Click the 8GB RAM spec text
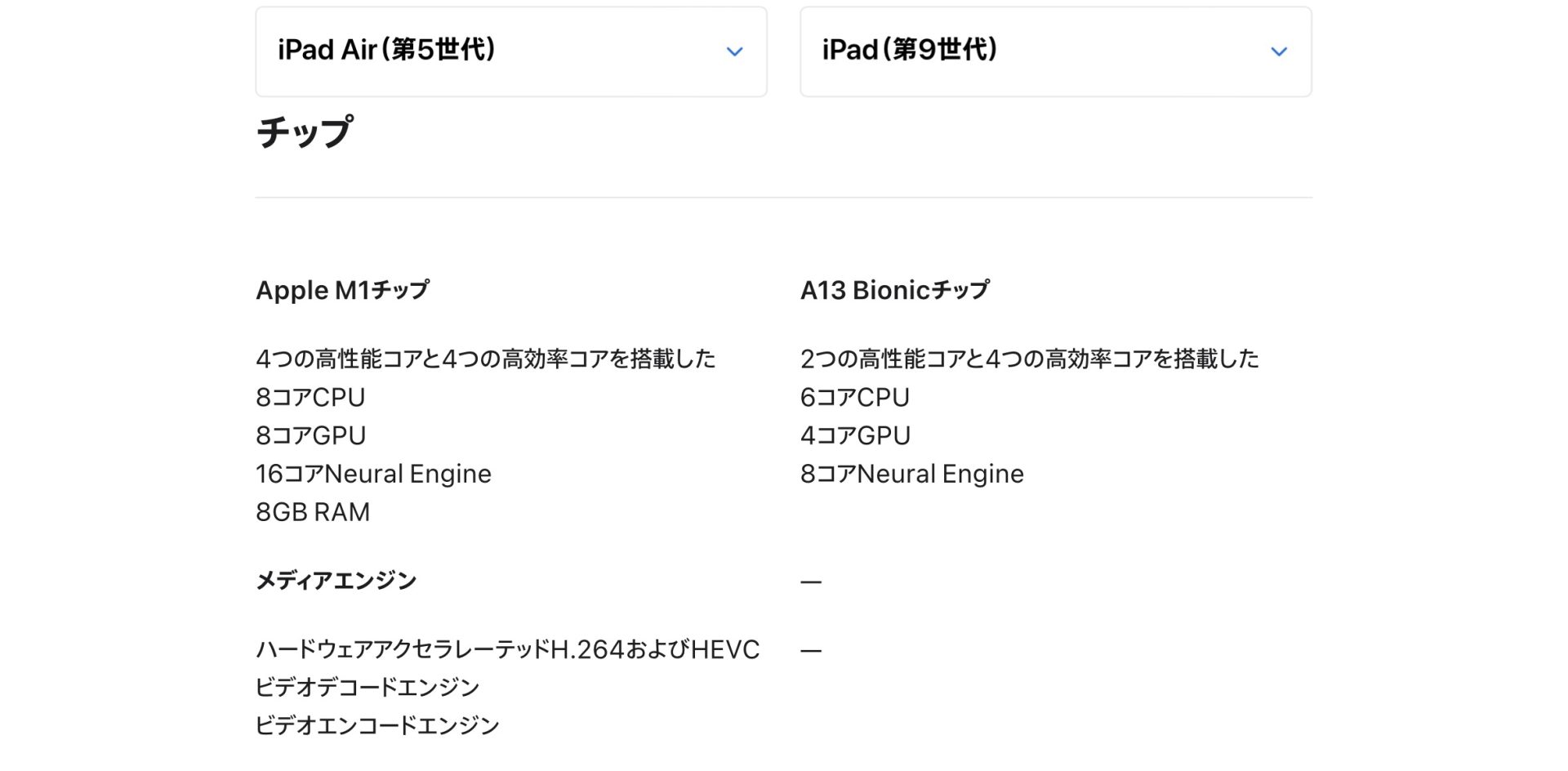 [x=313, y=512]
